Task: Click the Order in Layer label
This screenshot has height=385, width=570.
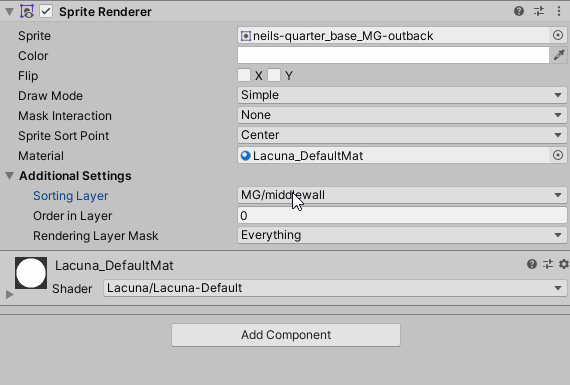Action: (x=72, y=216)
